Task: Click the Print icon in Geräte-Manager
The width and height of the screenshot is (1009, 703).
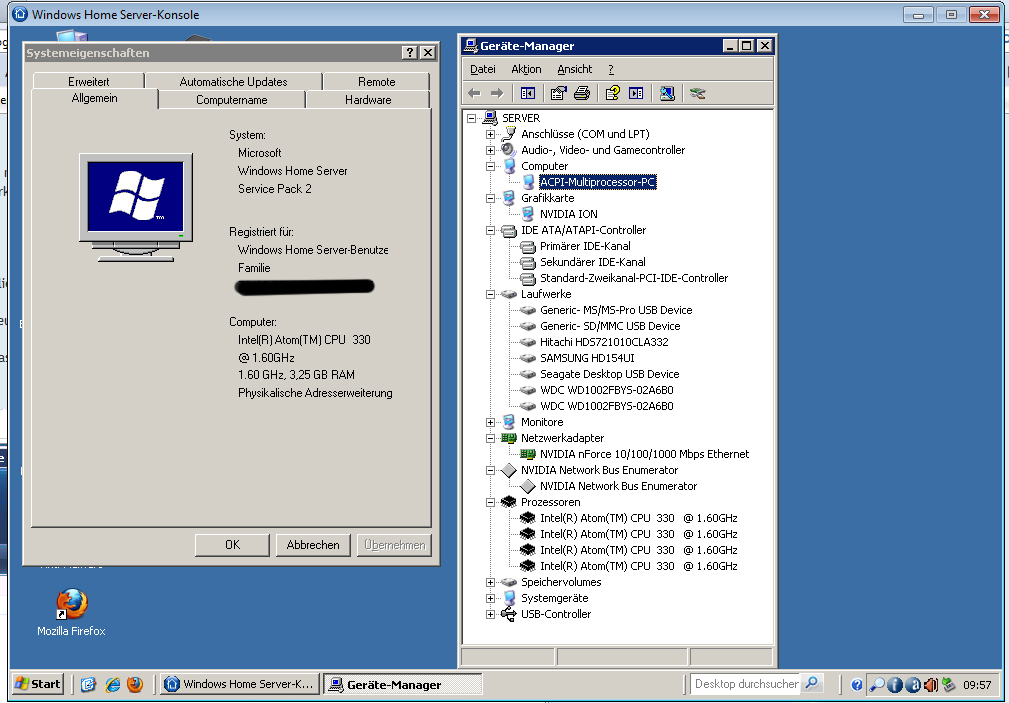Action: 582,94
